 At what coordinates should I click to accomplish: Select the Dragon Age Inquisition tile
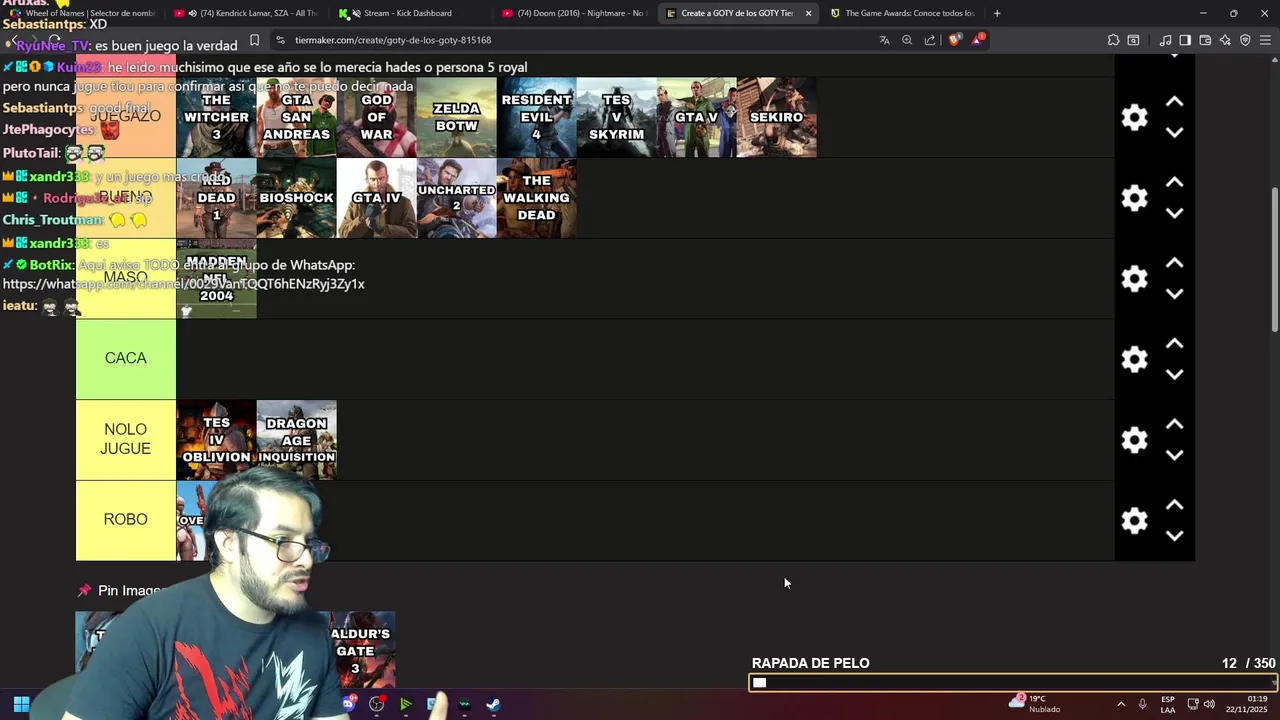296,440
